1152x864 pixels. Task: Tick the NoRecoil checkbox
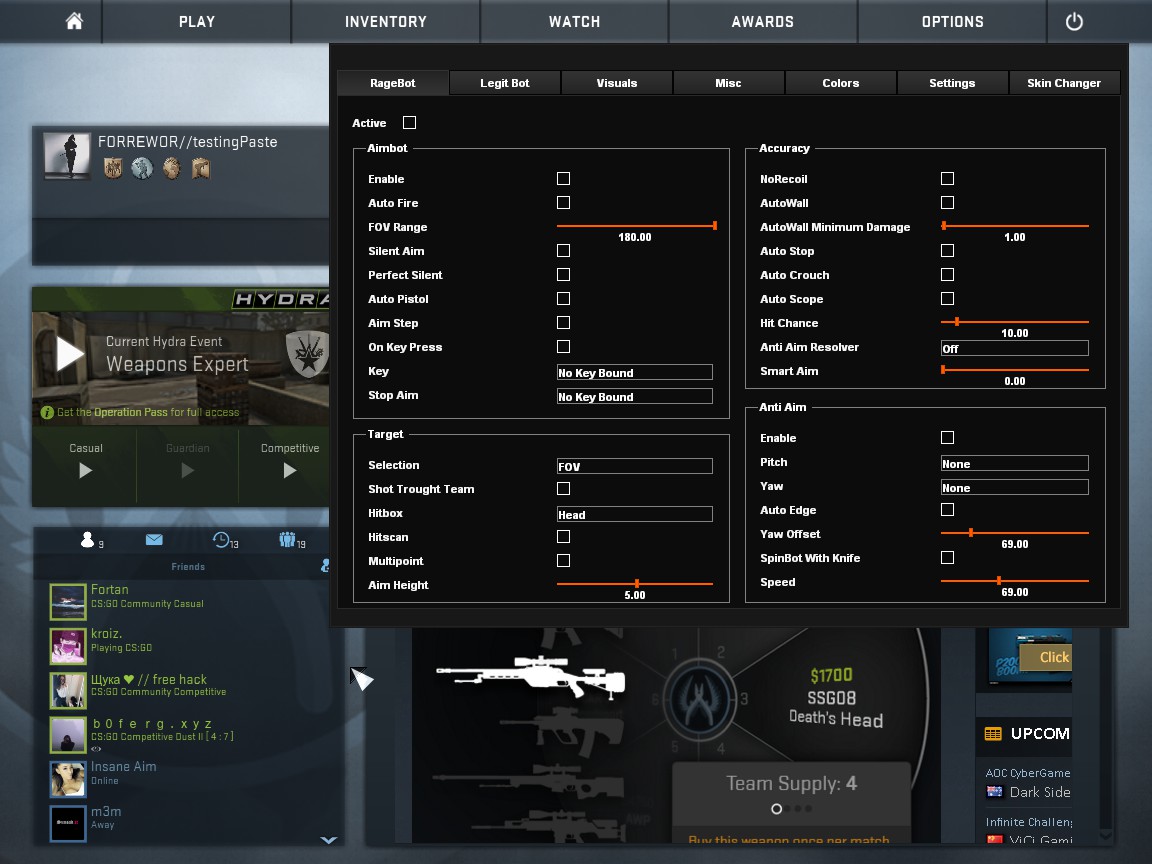pos(947,179)
